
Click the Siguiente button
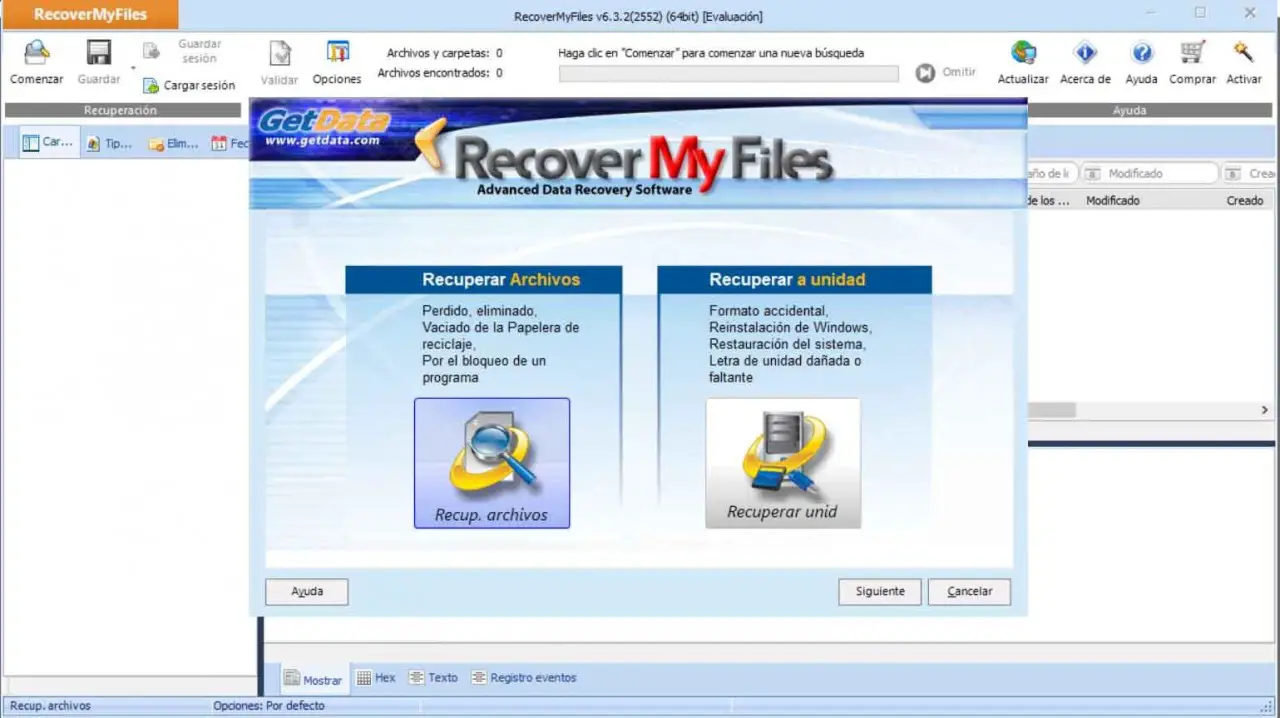(x=880, y=592)
